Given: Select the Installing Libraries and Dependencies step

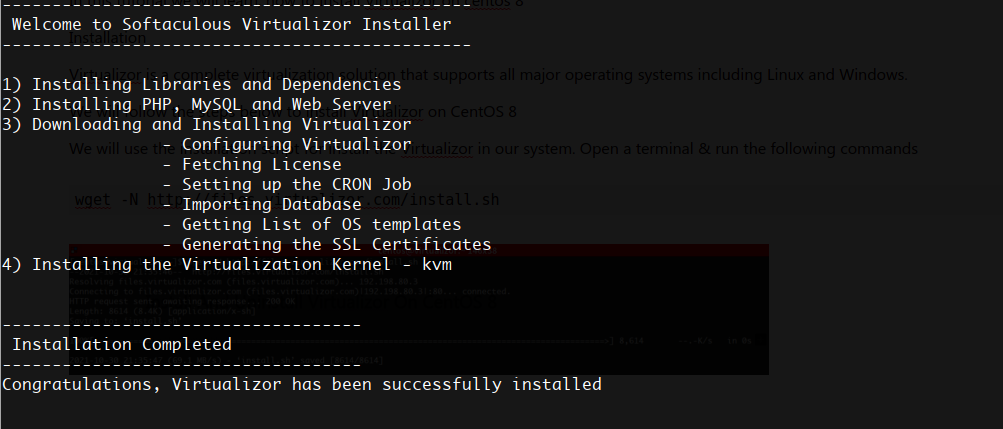Looking at the screenshot, I should click(x=201, y=84).
